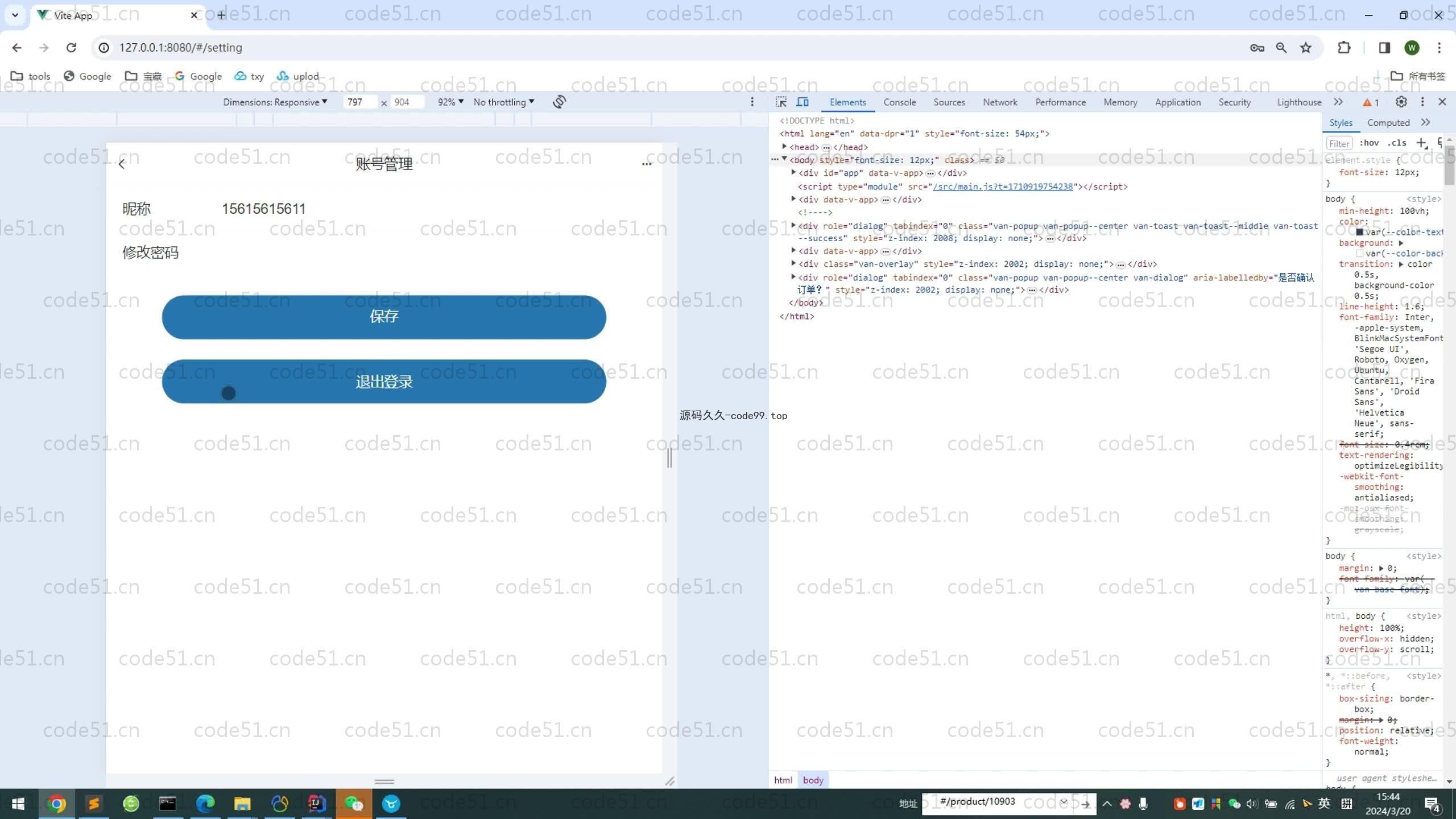Open the tools bookmark folder
Viewport: 1456px width, 819px height.
31,76
